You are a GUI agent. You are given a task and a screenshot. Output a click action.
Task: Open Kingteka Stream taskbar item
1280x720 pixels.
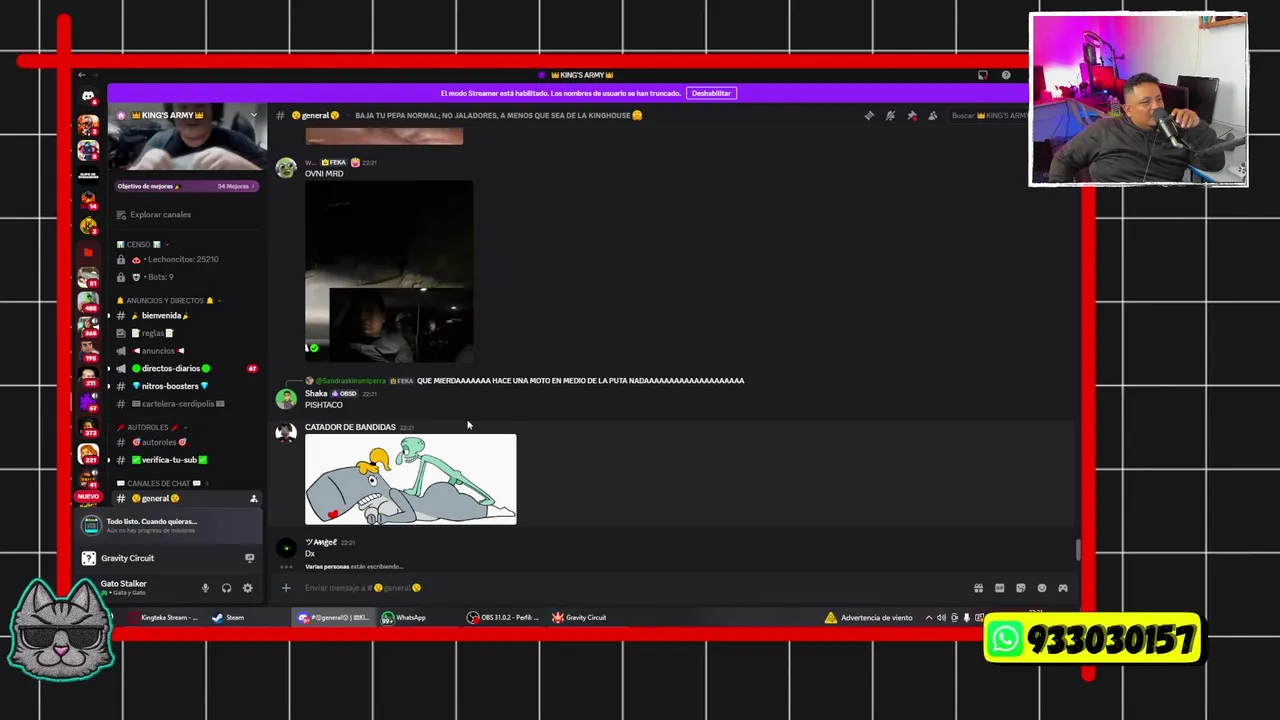pyautogui.click(x=162, y=618)
